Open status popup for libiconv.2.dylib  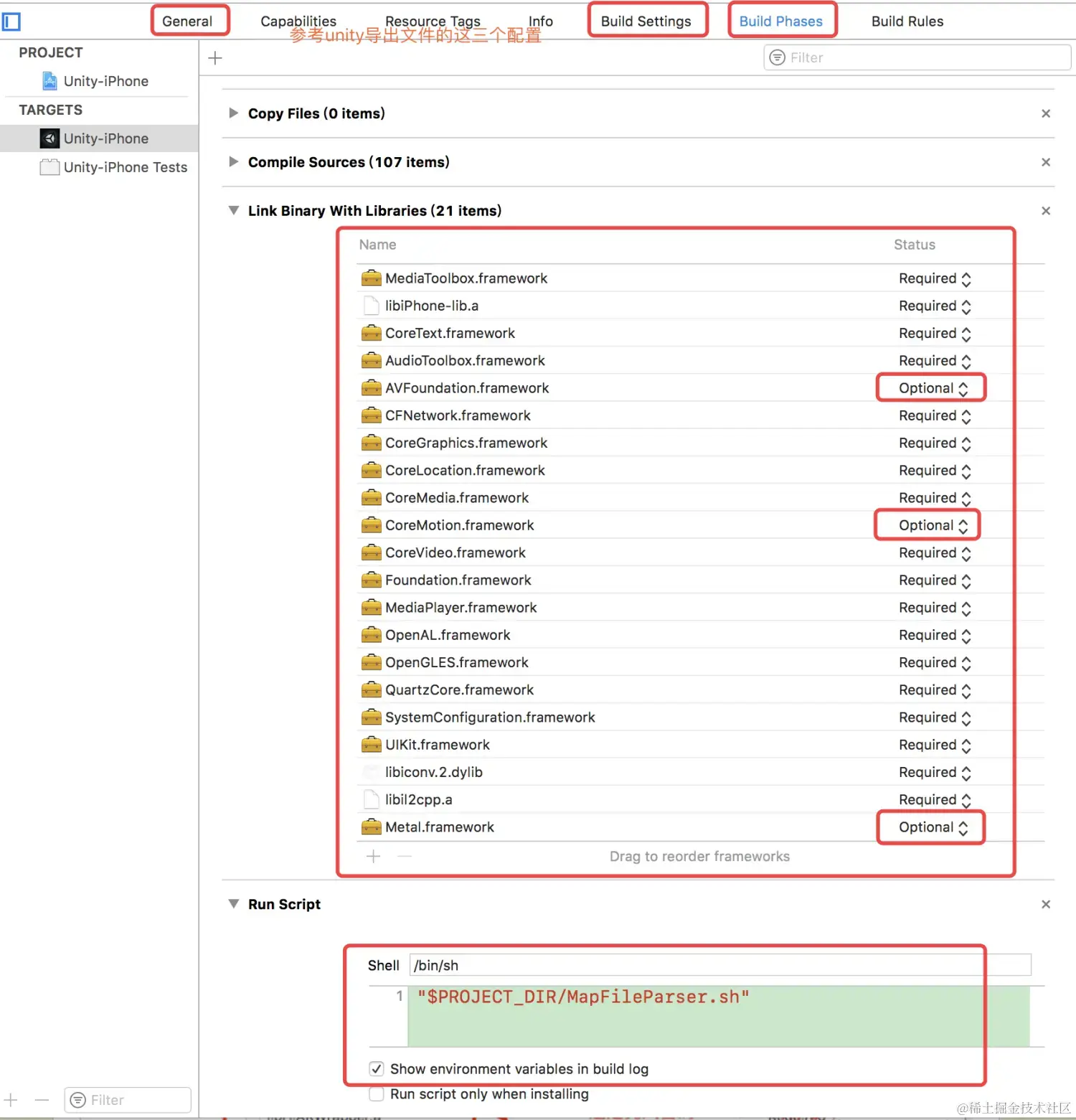pyautogui.click(x=935, y=772)
